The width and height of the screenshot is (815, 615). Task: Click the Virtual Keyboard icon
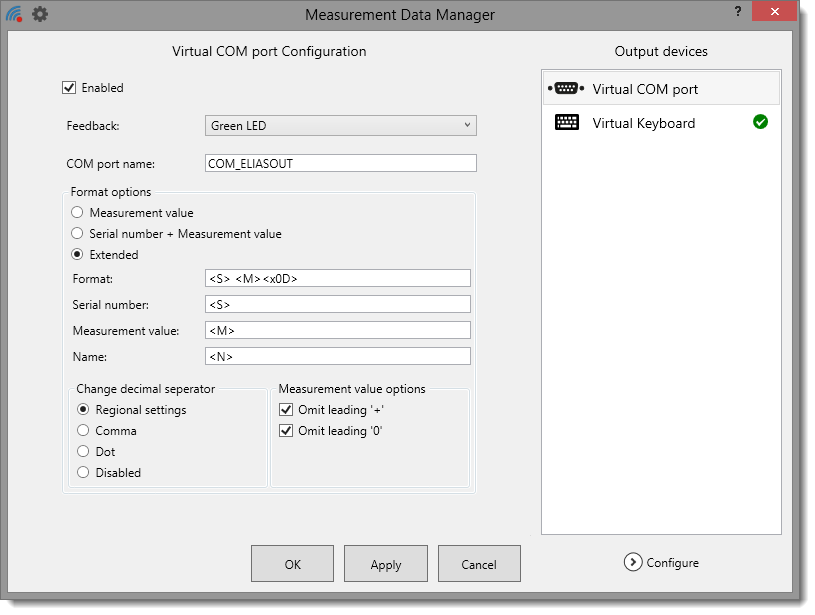tap(566, 123)
